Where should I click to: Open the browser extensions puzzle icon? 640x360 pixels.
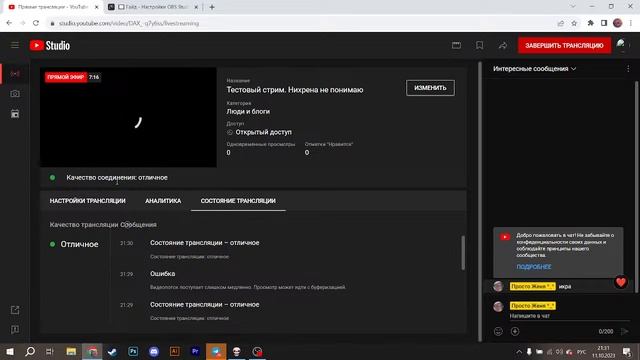[x=590, y=23]
